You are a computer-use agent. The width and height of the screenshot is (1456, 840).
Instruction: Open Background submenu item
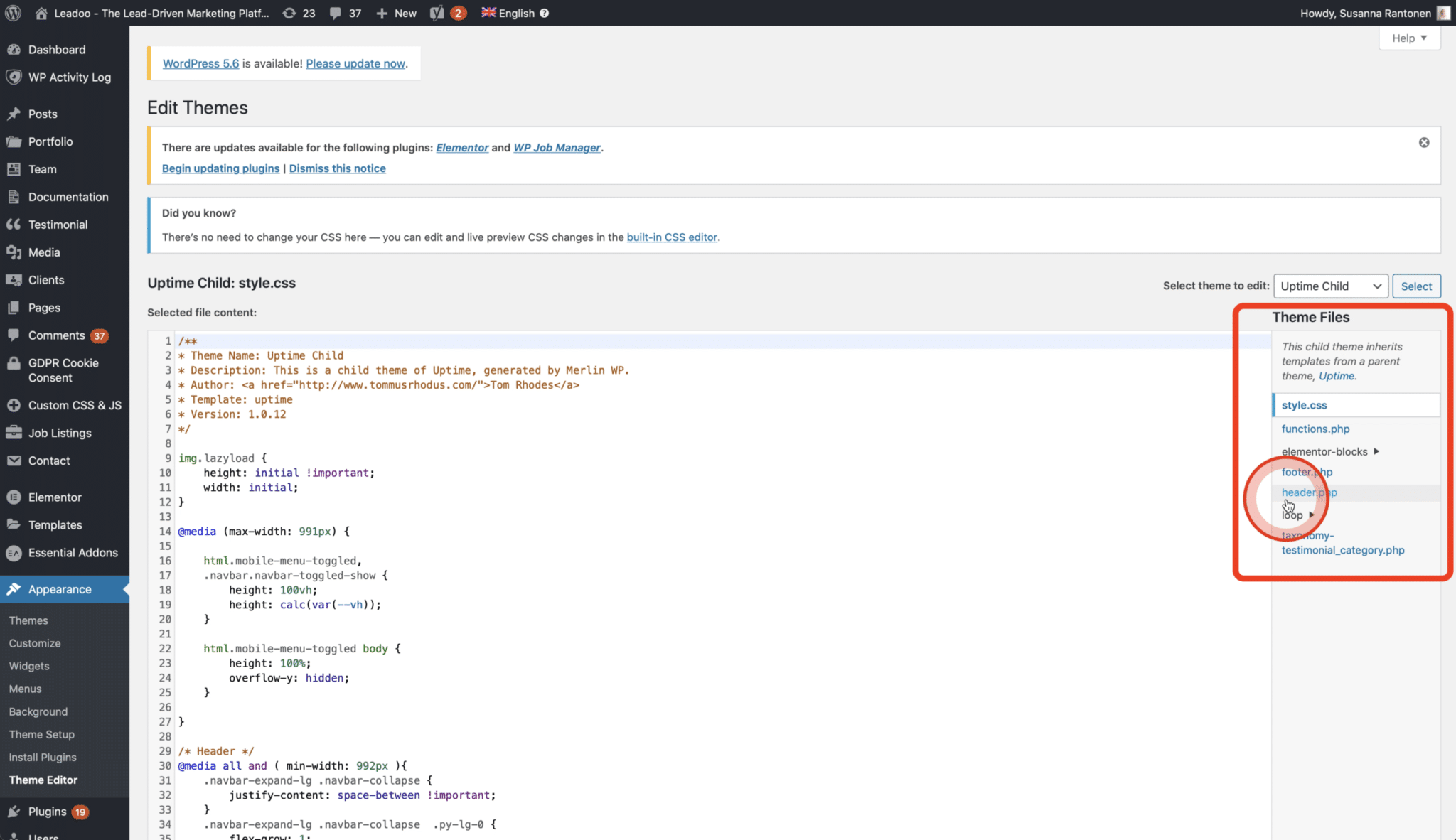[38, 711]
